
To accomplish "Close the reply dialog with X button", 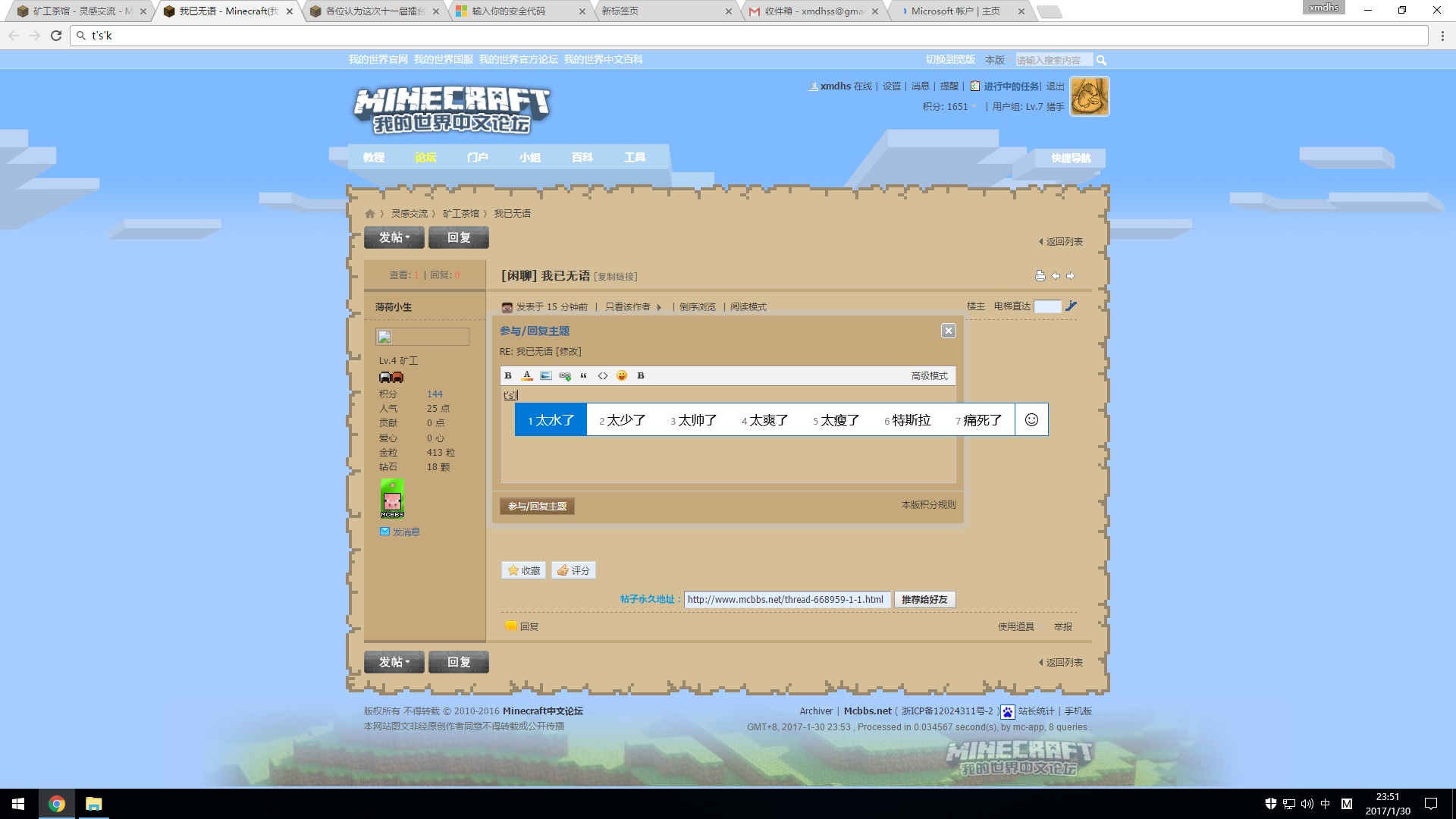I will 948,331.
